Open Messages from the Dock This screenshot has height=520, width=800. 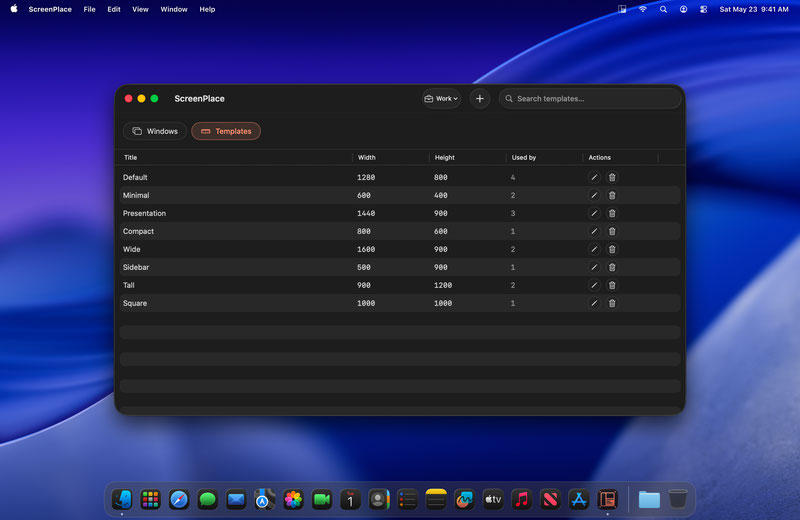click(208, 499)
